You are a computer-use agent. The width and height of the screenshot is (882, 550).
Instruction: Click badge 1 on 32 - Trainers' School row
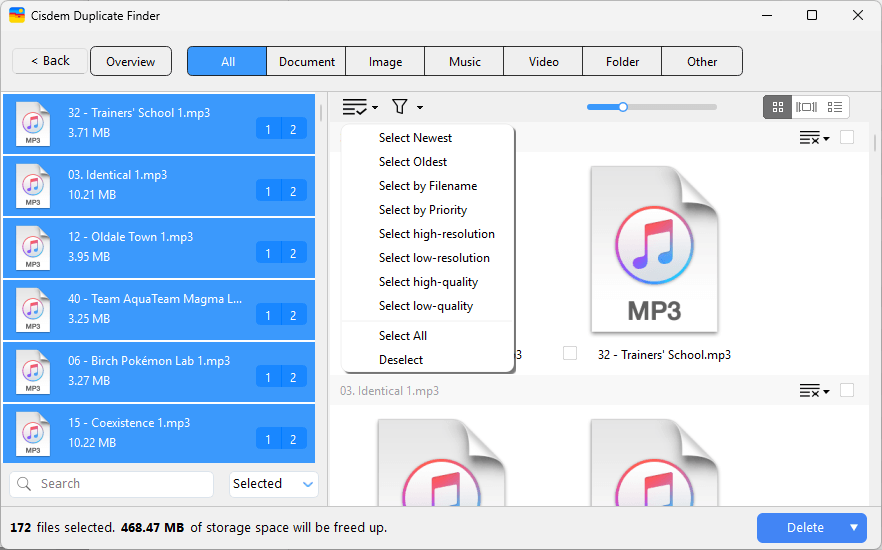[268, 129]
